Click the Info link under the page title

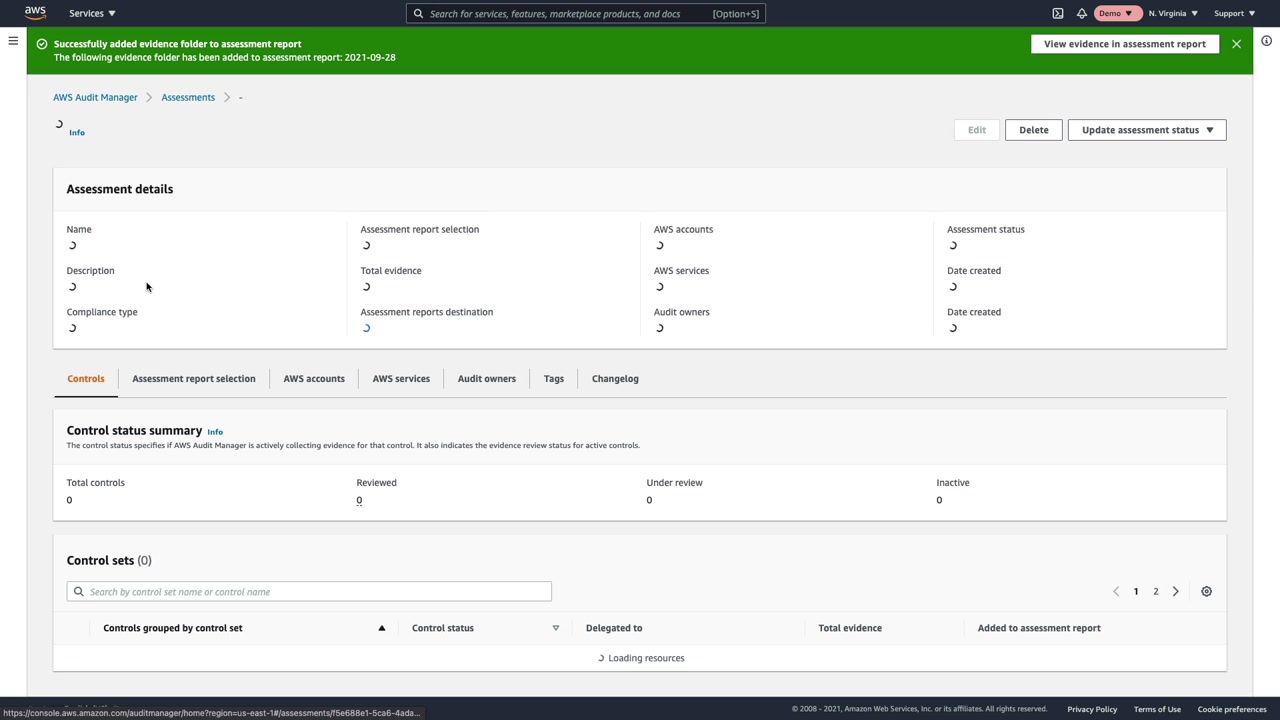(77, 133)
